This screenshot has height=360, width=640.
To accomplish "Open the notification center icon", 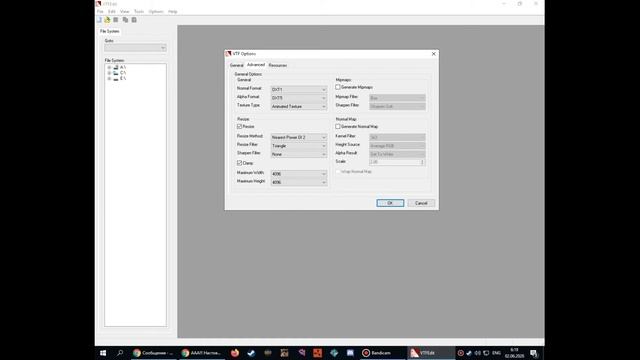I will click(534, 353).
